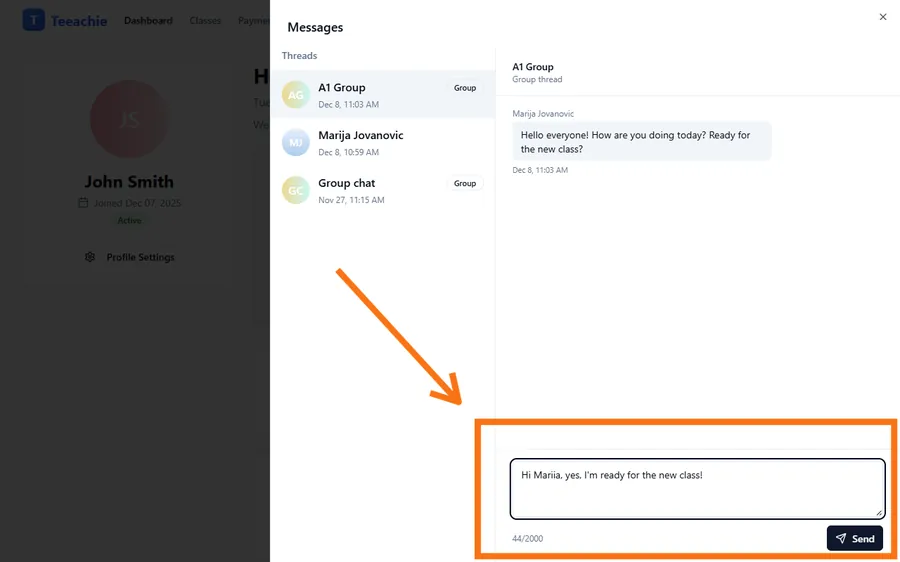The image size is (900, 562).
Task: Open the A1 Group thread
Action: [x=380, y=95]
